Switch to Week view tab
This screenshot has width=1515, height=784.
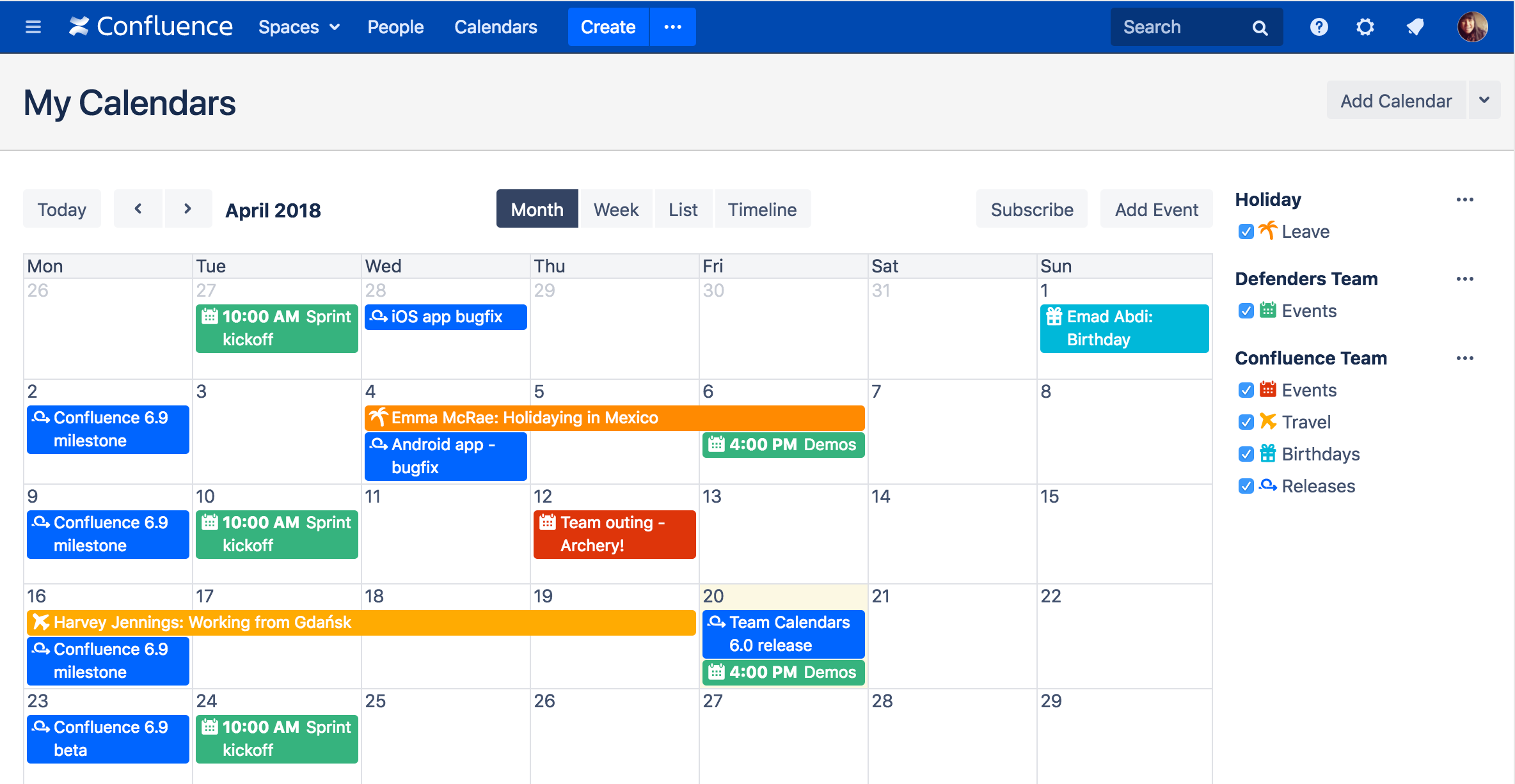[615, 209]
